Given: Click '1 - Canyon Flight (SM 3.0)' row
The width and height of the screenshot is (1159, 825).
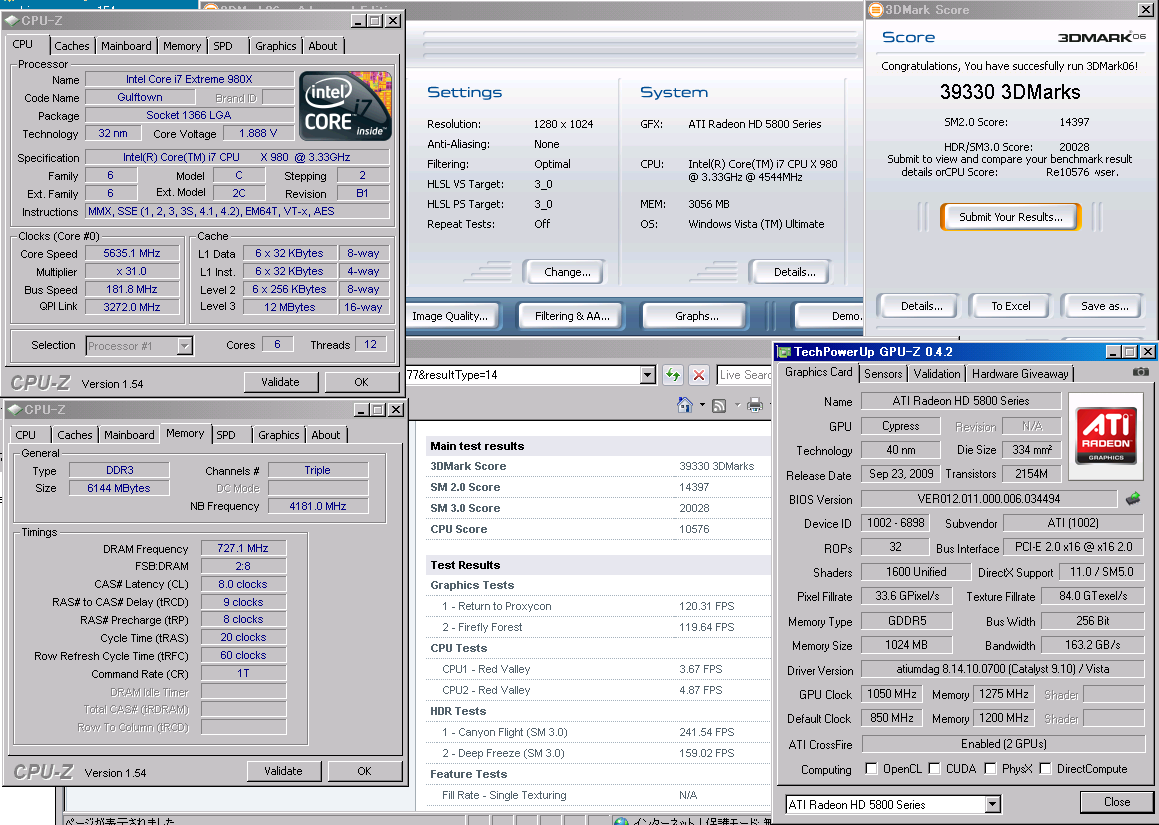Looking at the screenshot, I should pyautogui.click(x=598, y=732).
